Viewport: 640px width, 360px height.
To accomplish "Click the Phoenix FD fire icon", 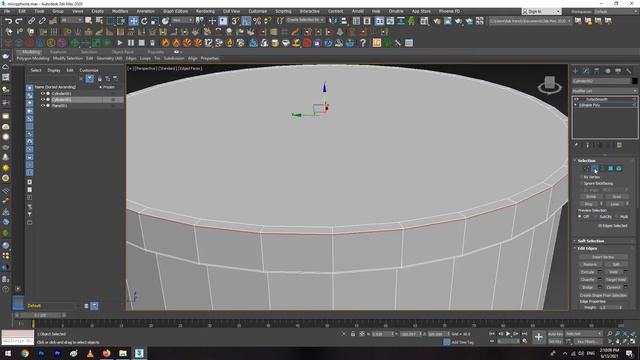I will 165,42.
